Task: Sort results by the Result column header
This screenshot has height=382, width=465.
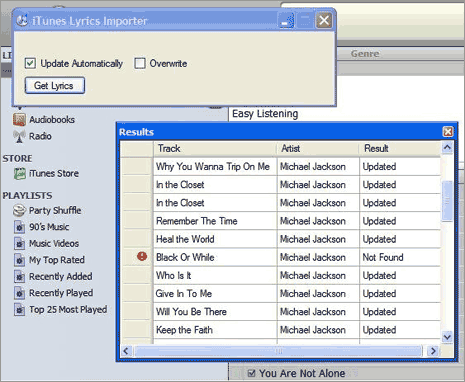Action: [400, 149]
